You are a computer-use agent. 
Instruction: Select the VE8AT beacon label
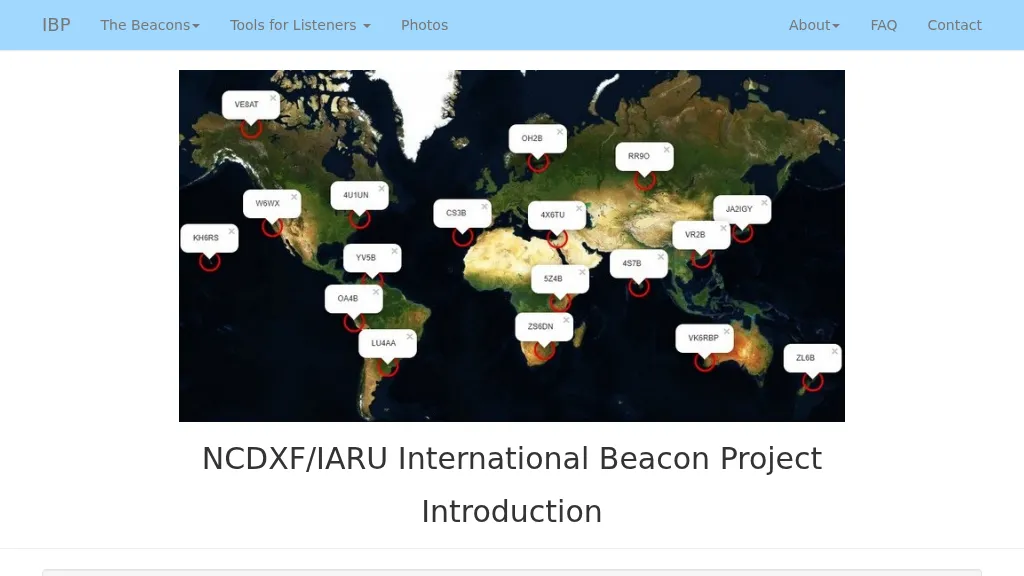pos(246,104)
